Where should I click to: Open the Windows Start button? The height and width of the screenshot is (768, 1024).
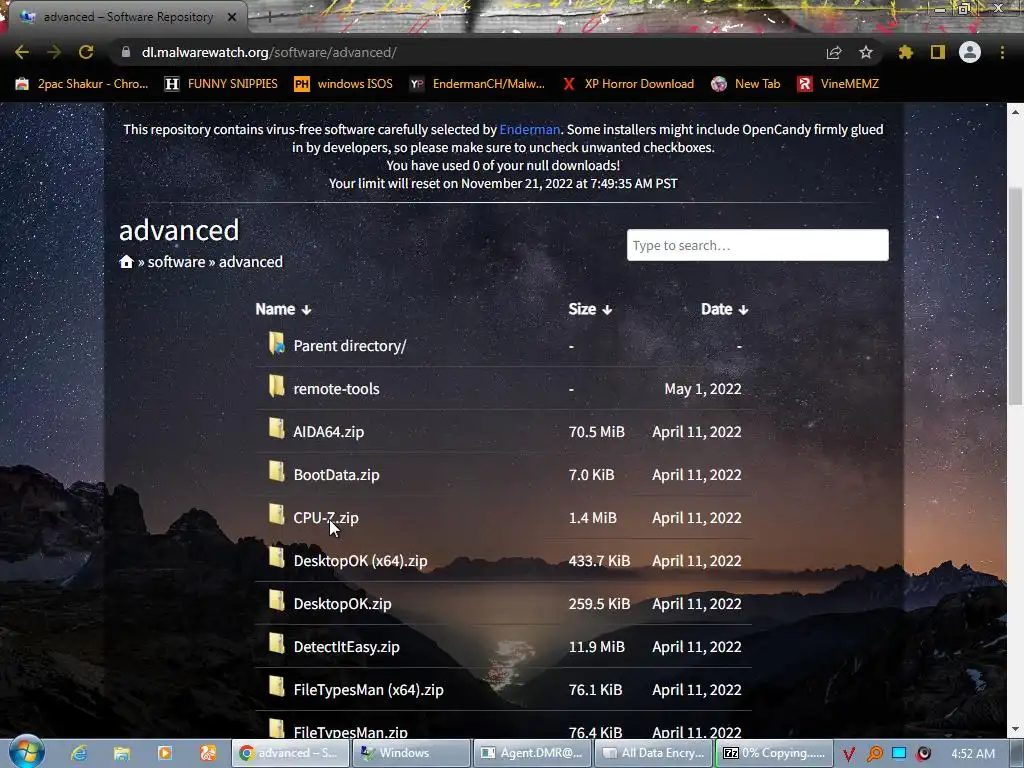26,752
